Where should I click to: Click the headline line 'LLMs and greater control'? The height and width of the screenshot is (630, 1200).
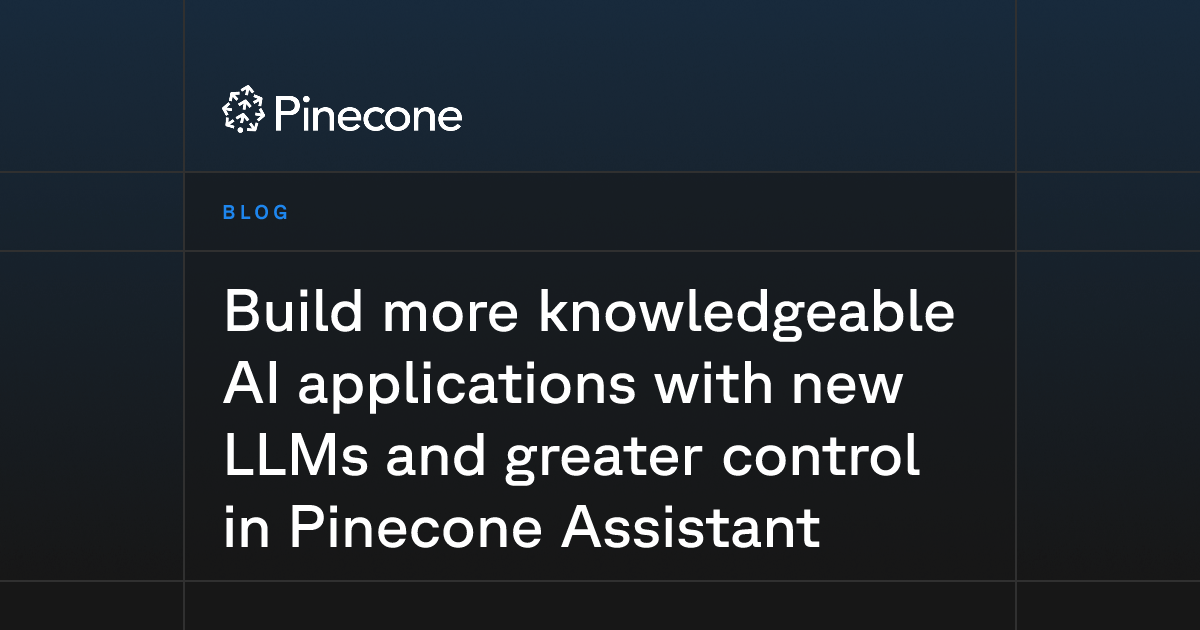point(571,457)
